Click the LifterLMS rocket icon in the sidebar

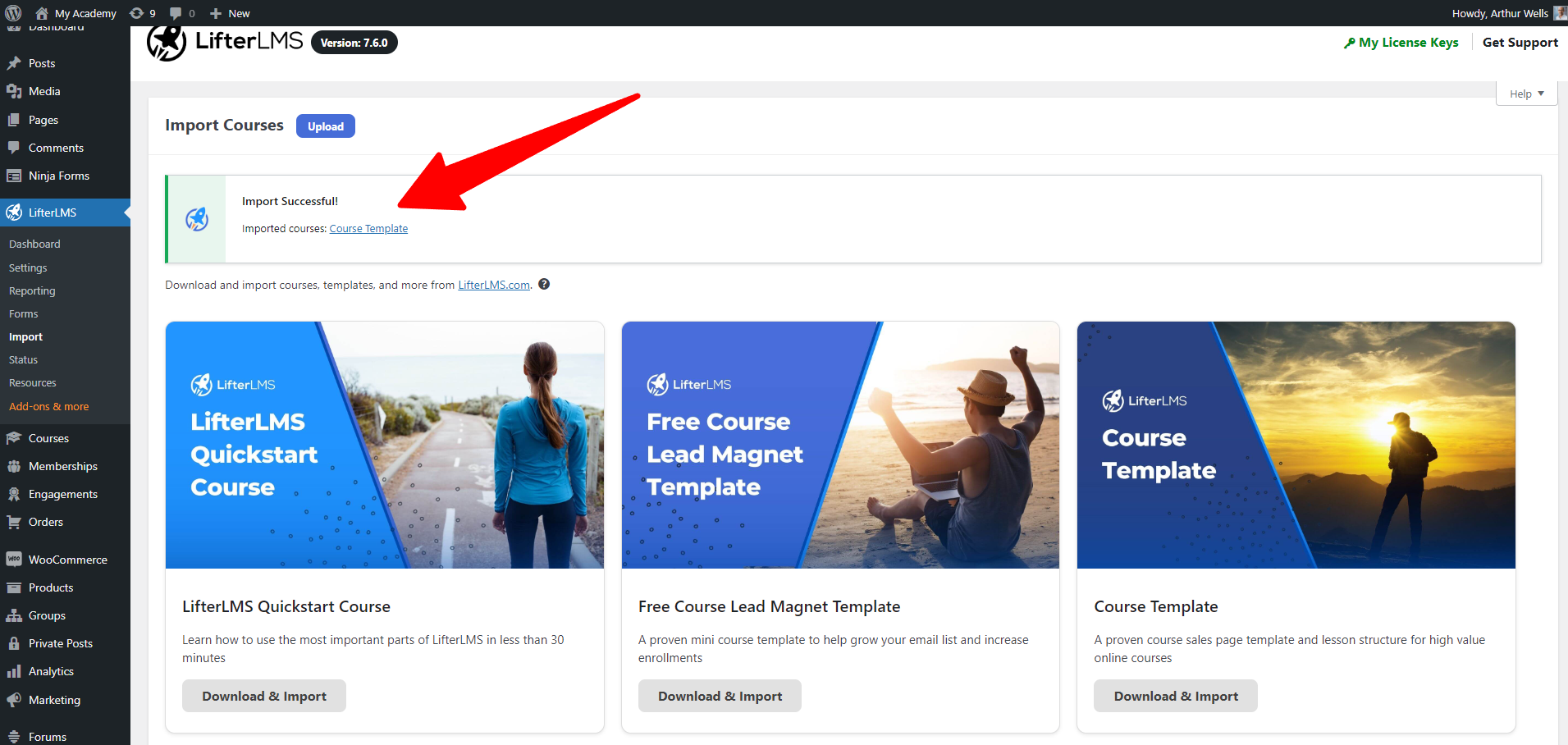click(15, 212)
